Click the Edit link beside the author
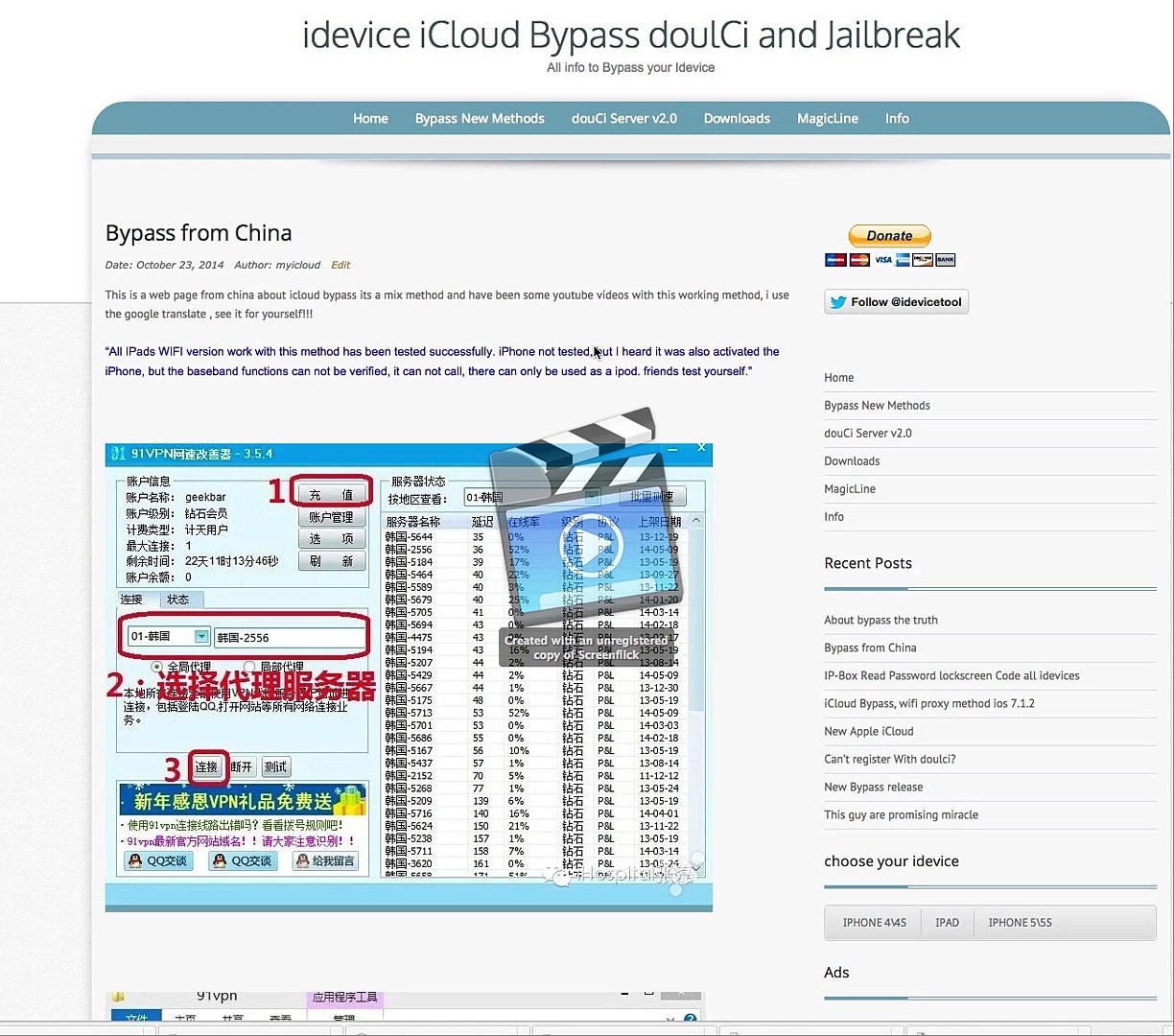Image resolution: width=1174 pixels, height=1036 pixels. (340, 265)
